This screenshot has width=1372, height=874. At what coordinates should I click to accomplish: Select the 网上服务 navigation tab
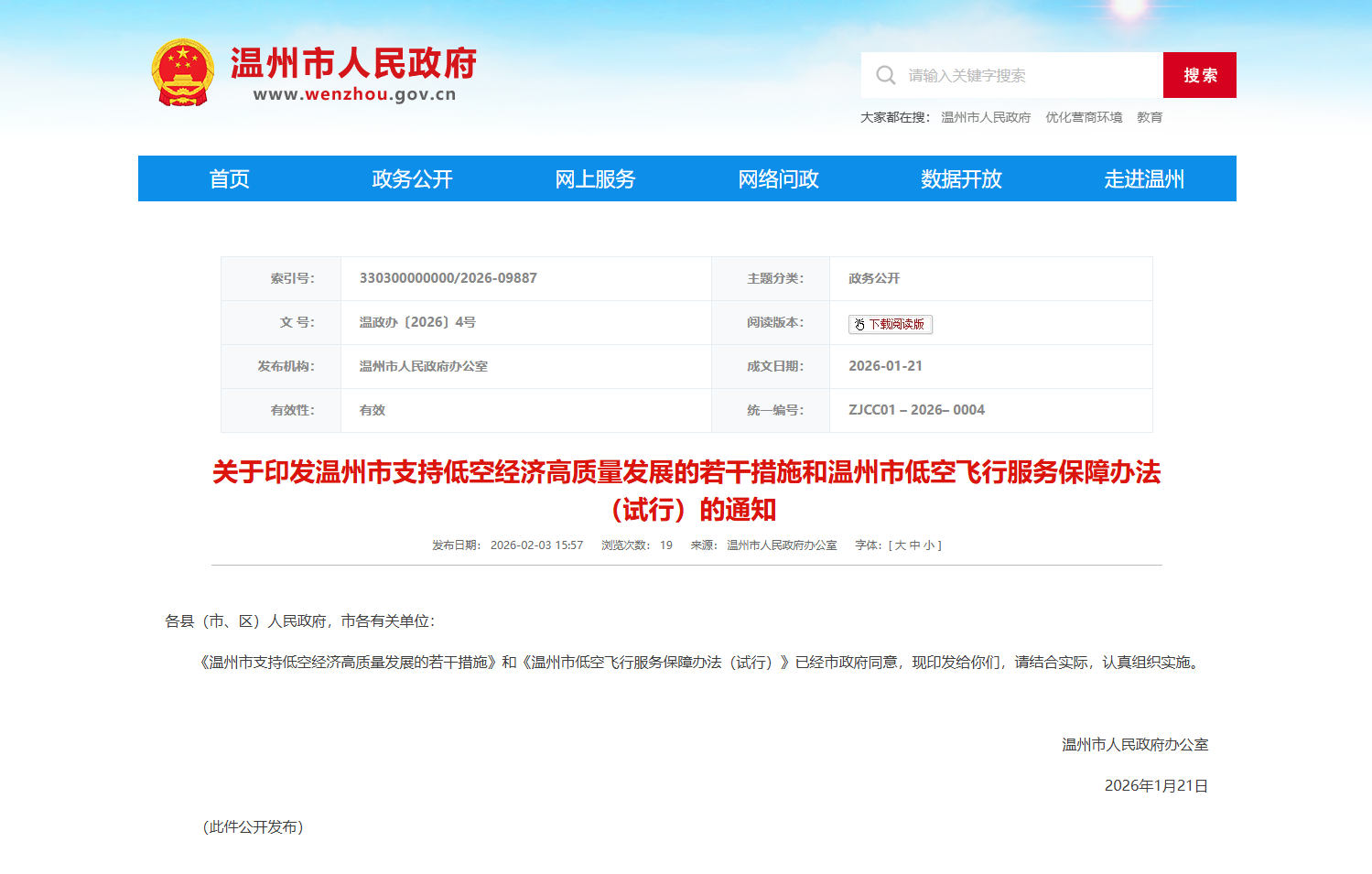(595, 178)
